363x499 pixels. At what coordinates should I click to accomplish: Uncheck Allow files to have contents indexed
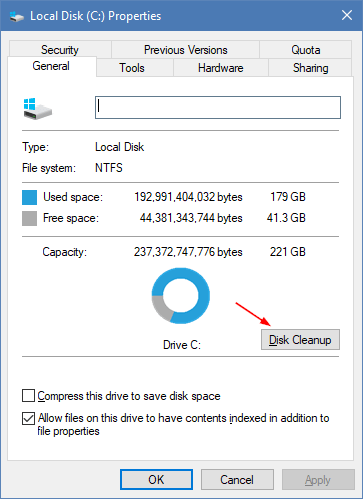(x=28, y=418)
